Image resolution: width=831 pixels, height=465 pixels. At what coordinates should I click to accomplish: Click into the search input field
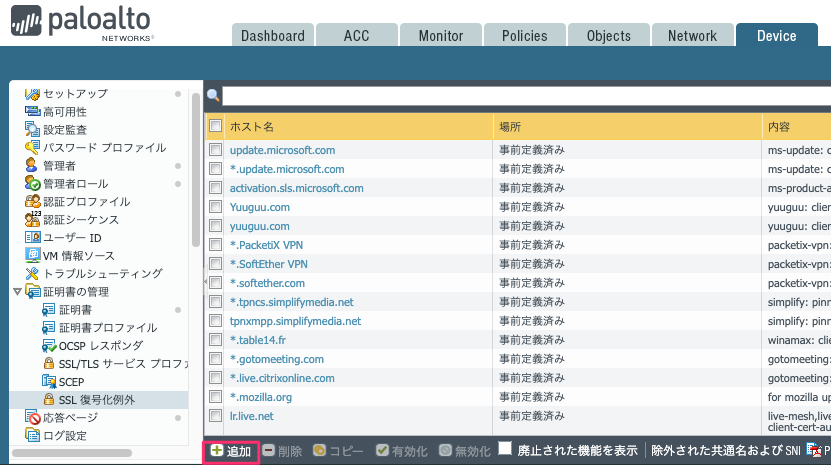tap(526, 95)
